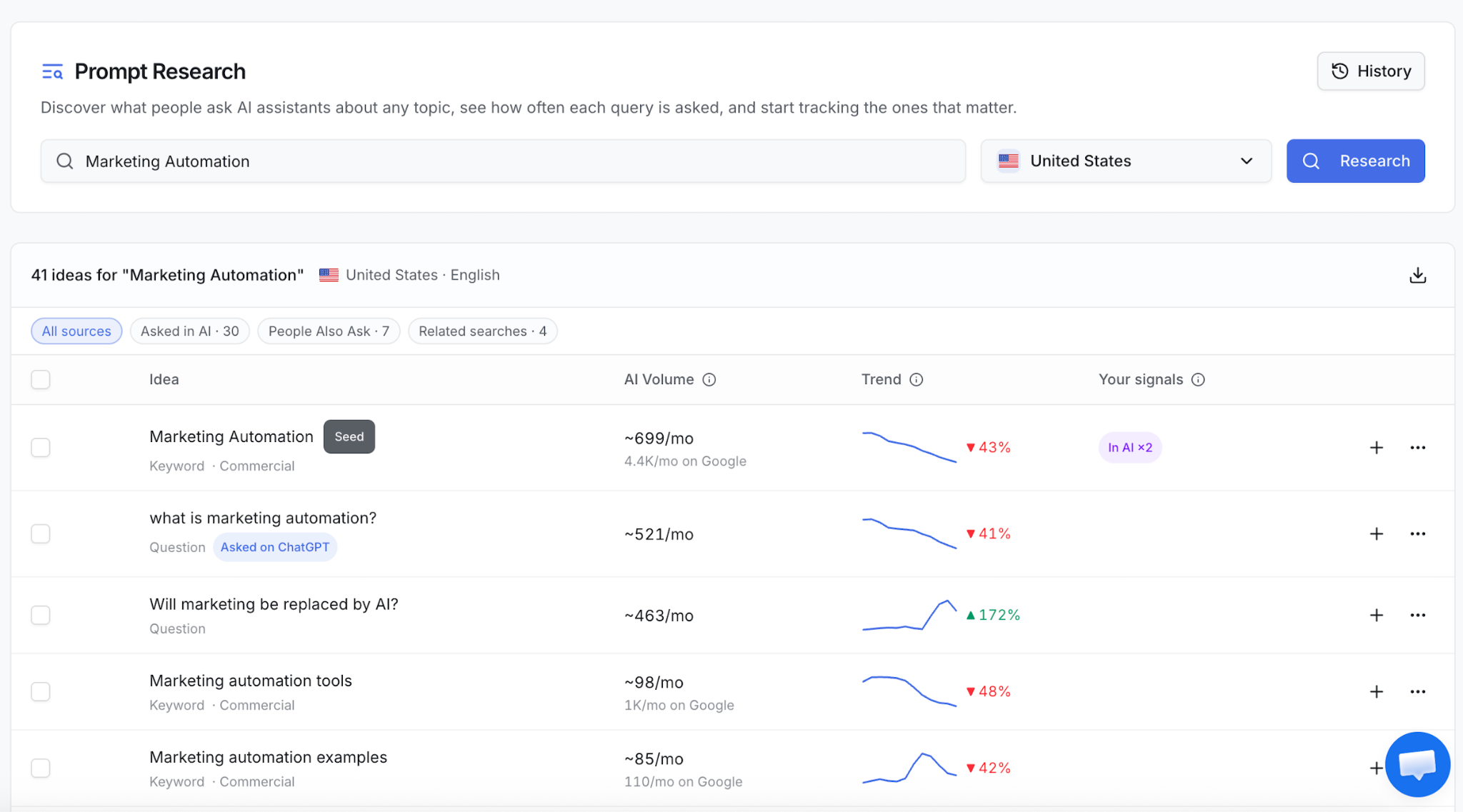Click the 'Will marketing be replaced by AI?' title

pos(274,604)
